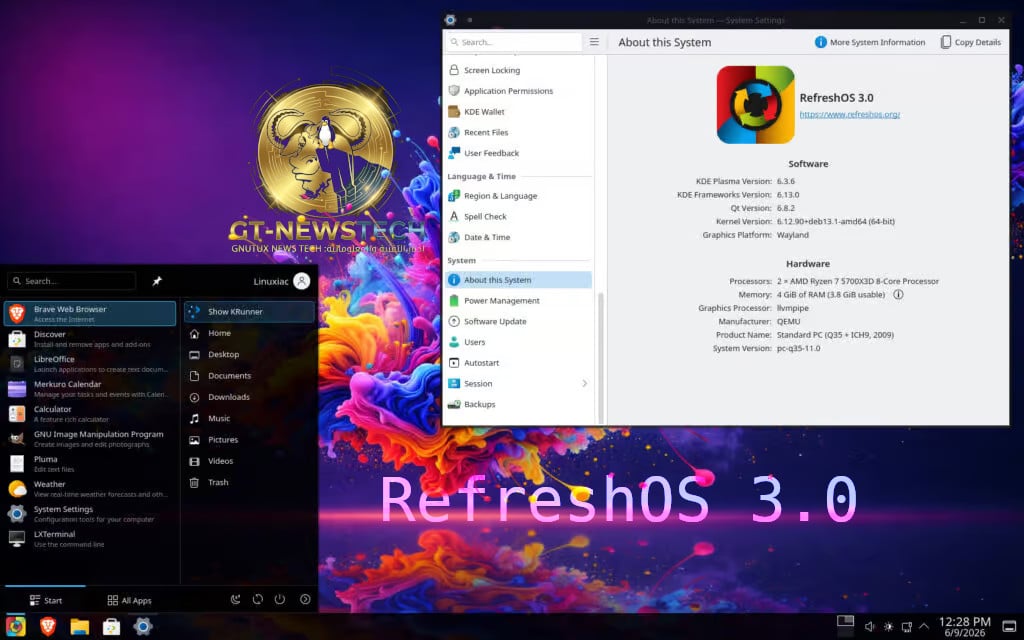This screenshot has height=640, width=1024.
Task: Click the memory info icon
Action: (898, 295)
